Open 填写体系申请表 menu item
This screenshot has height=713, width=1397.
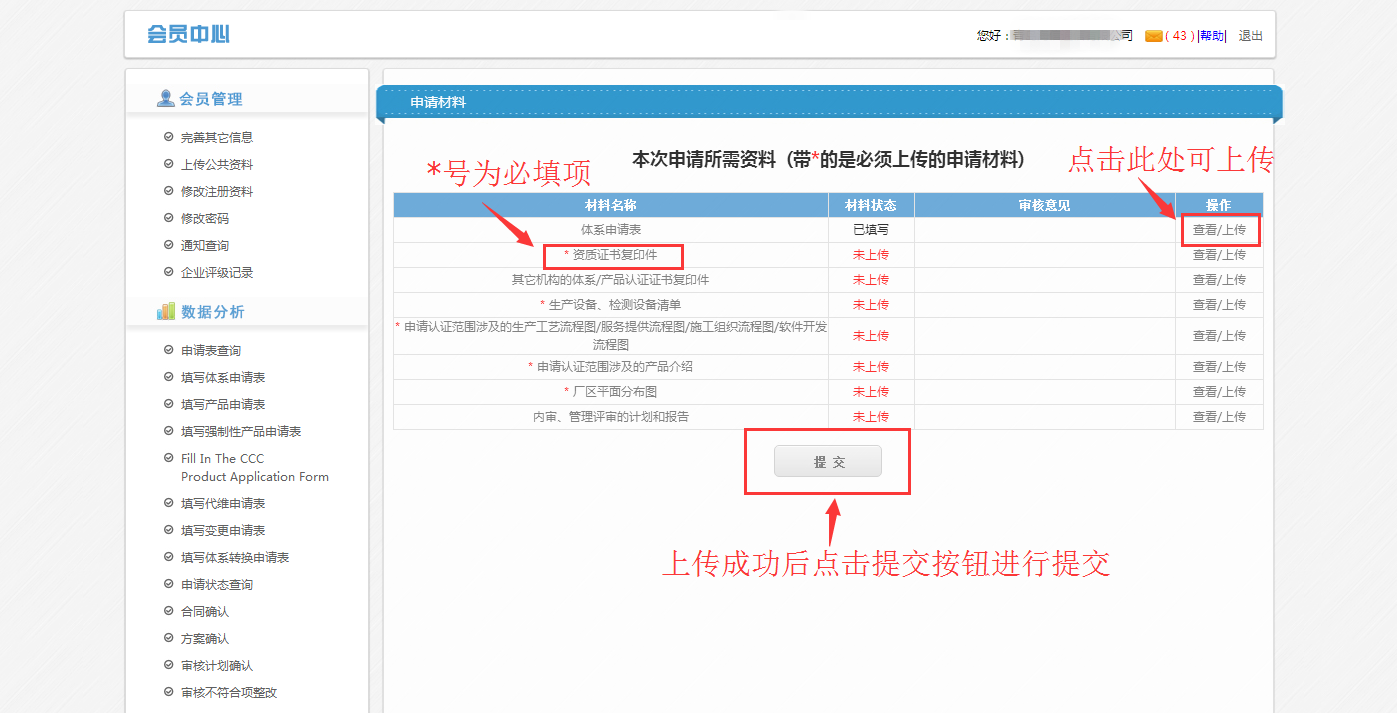click(222, 377)
